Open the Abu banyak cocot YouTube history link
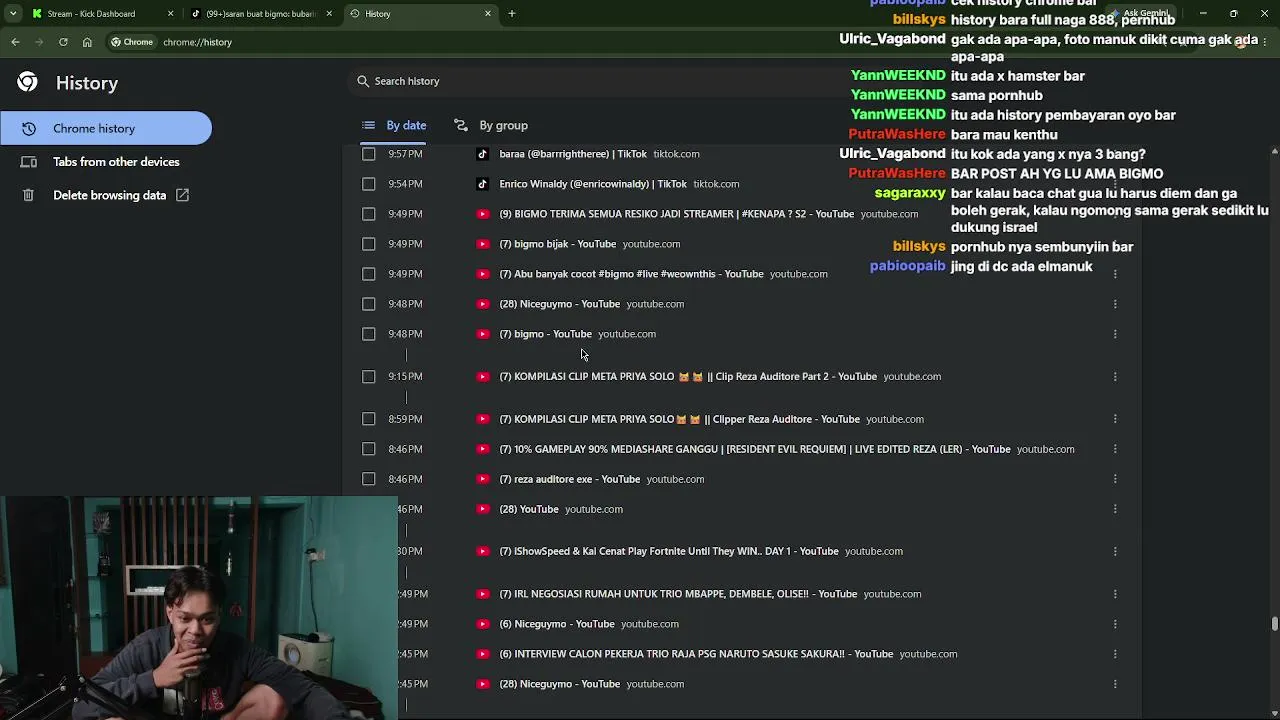The height and width of the screenshot is (720, 1280). pos(631,274)
